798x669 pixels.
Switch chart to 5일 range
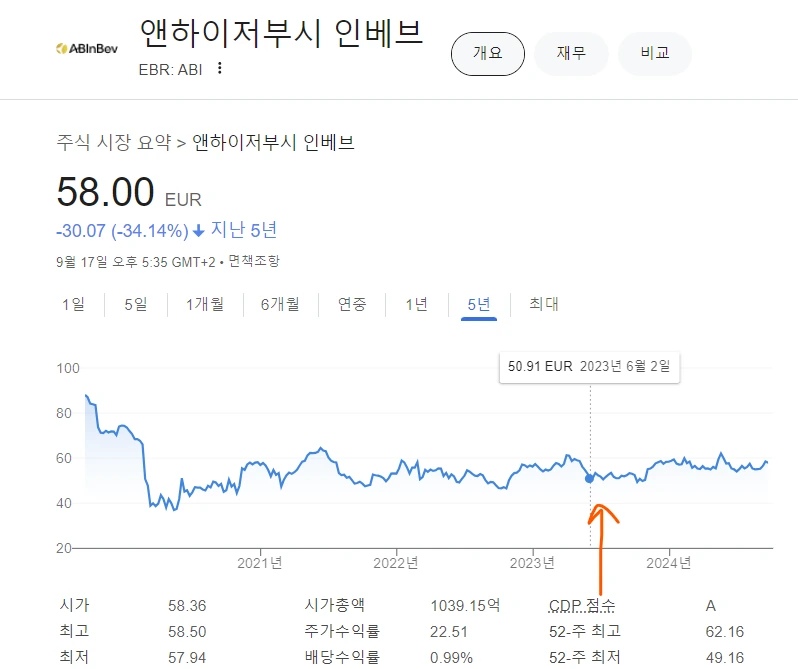tap(136, 304)
